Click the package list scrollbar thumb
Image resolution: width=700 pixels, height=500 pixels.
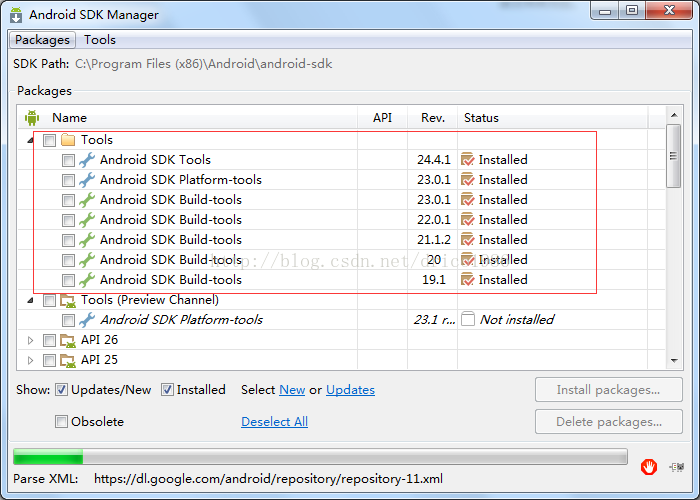674,156
